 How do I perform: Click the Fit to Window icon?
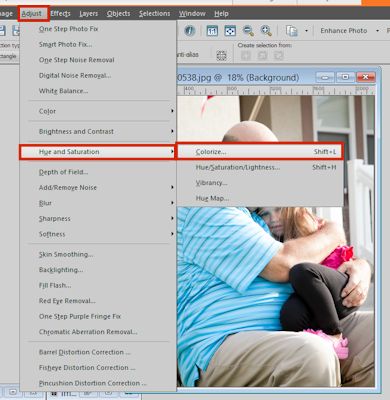230,31
